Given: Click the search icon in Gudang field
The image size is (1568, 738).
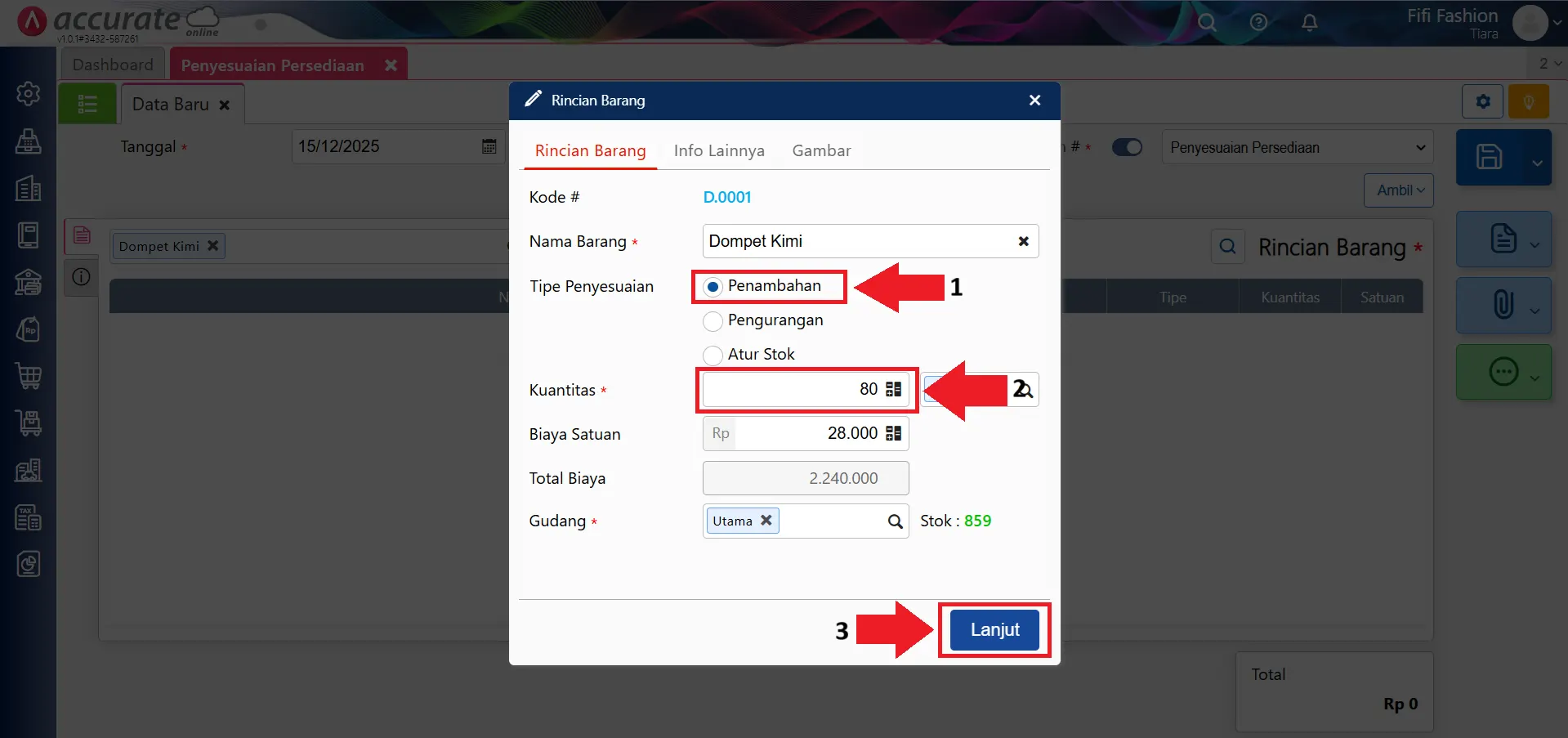Looking at the screenshot, I should coord(895,521).
